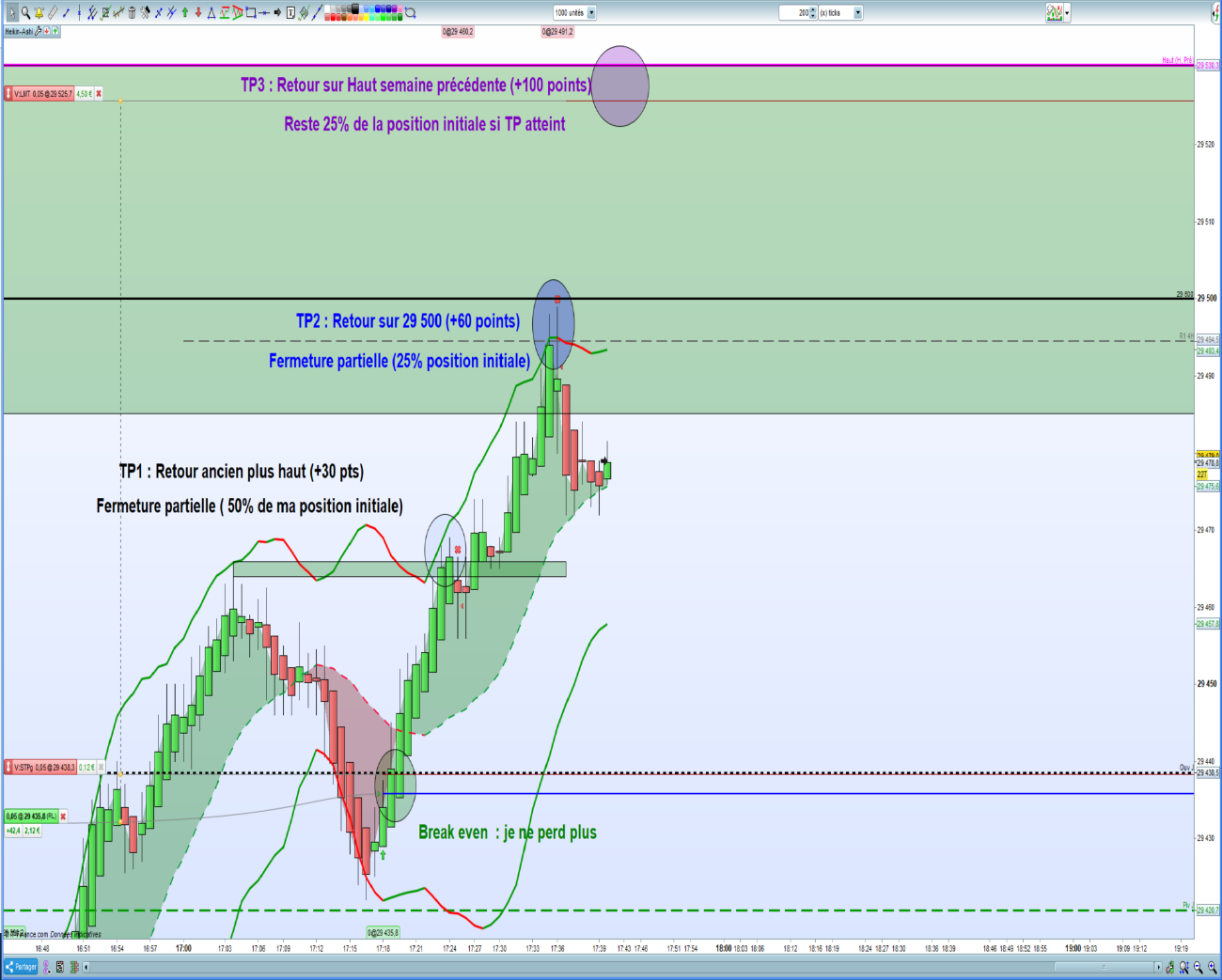1222x980 pixels.
Task: Select the red down arrow tool
Action: point(197,13)
